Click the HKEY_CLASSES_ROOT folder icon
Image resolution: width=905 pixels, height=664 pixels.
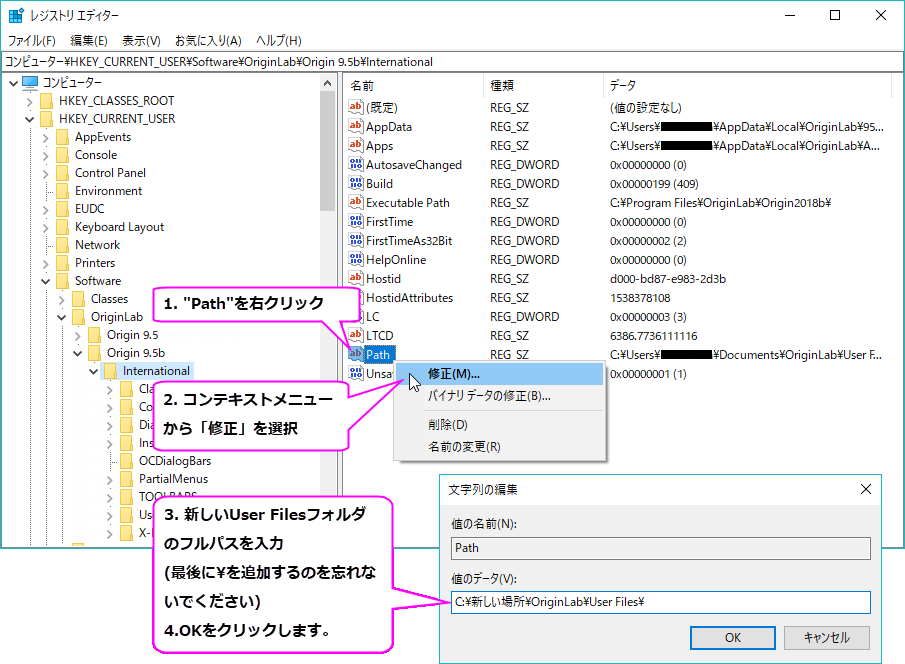47,101
